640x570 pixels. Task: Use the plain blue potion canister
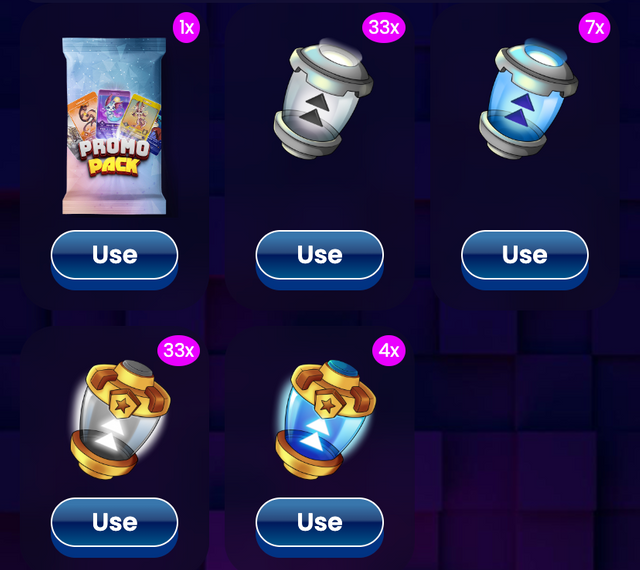[524, 255]
